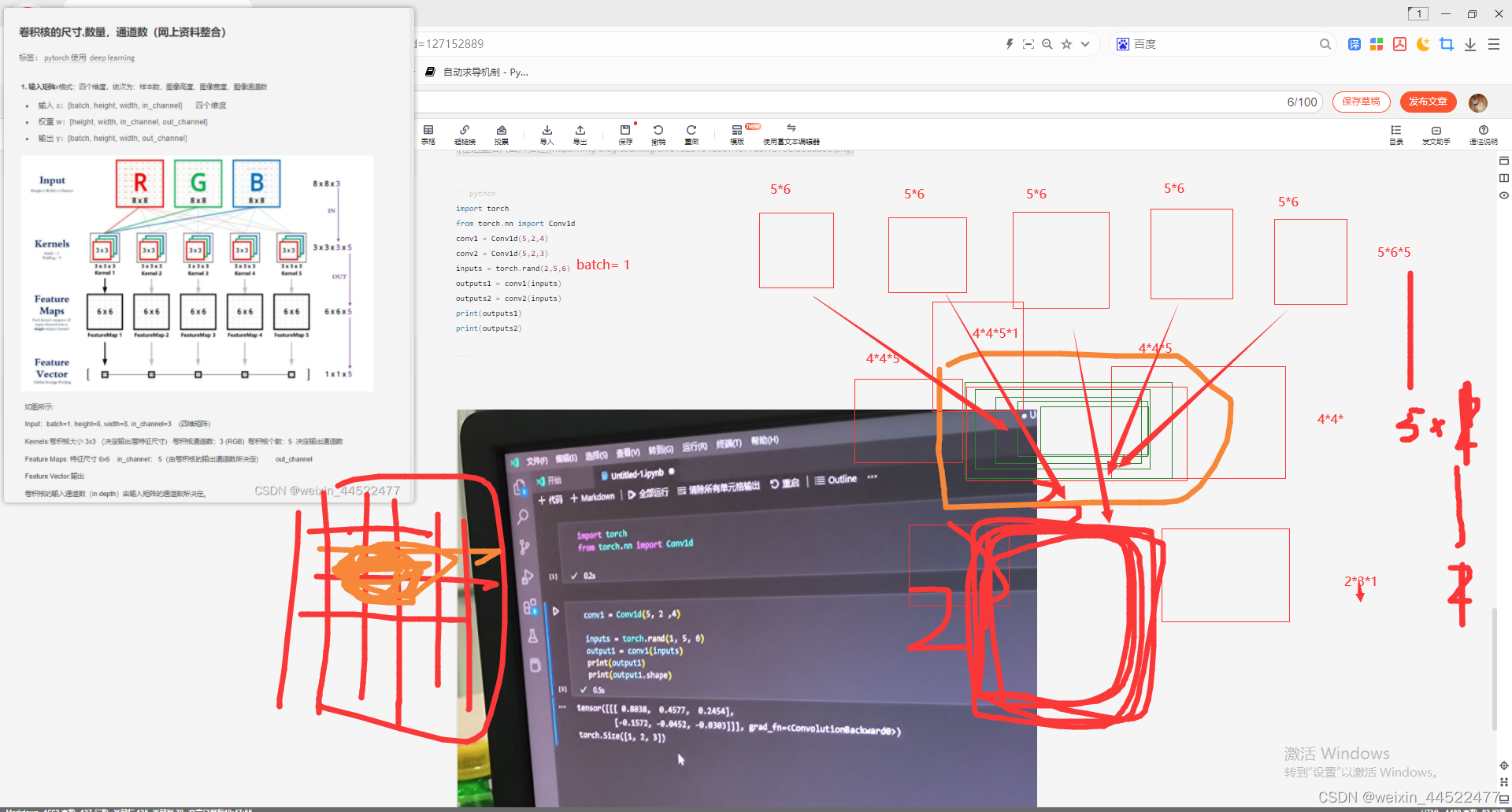1512x812 pixels.
Task: Click the editor's vertical scrollbar thumb
Action: tap(1494, 669)
